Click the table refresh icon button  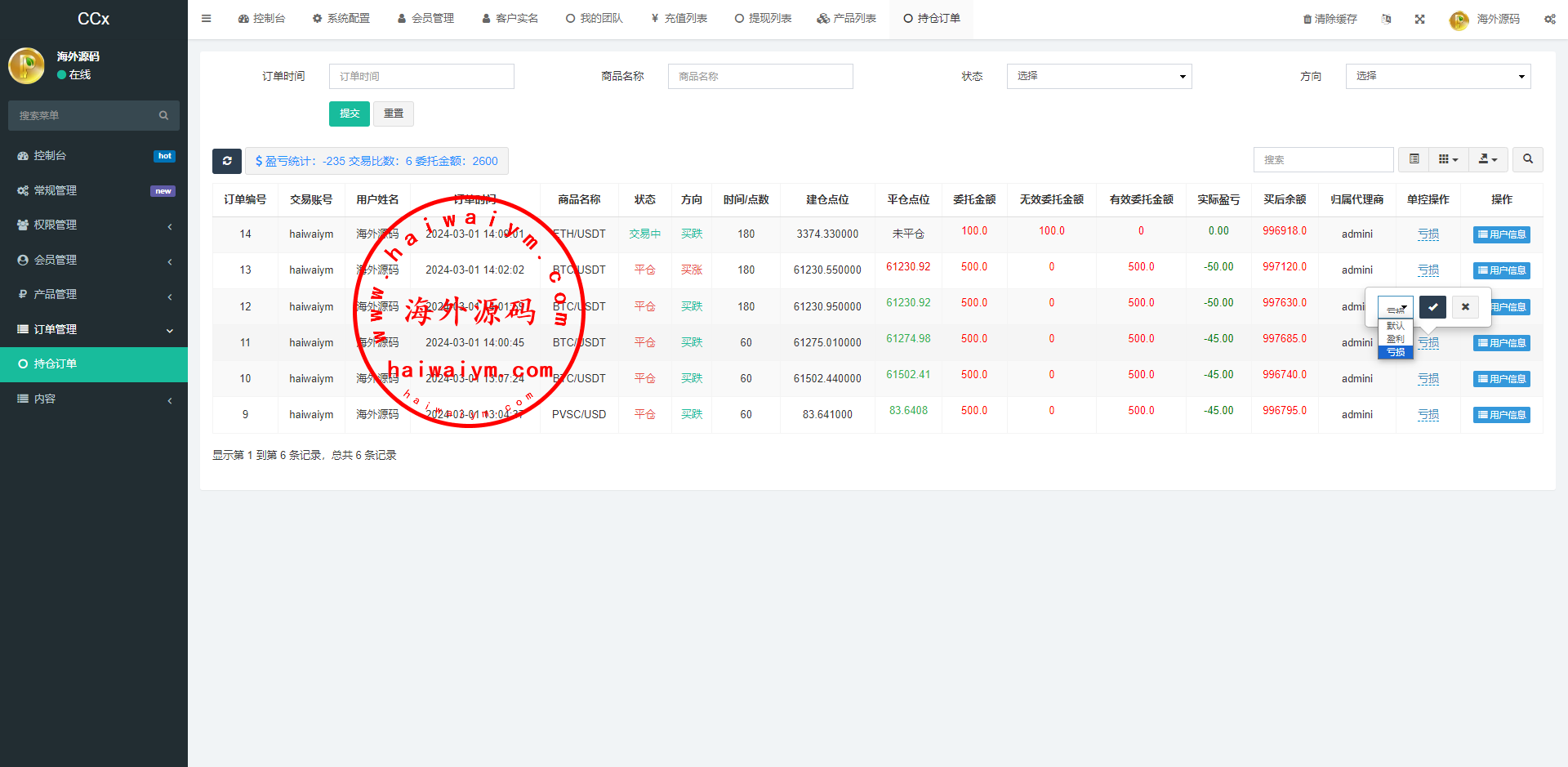pyautogui.click(x=227, y=161)
